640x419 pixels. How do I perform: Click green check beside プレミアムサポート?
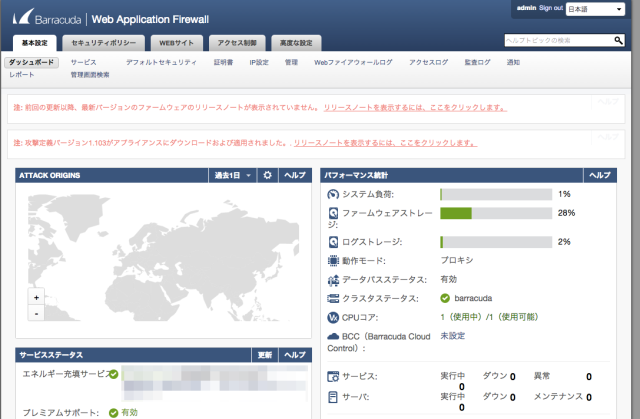(113, 413)
